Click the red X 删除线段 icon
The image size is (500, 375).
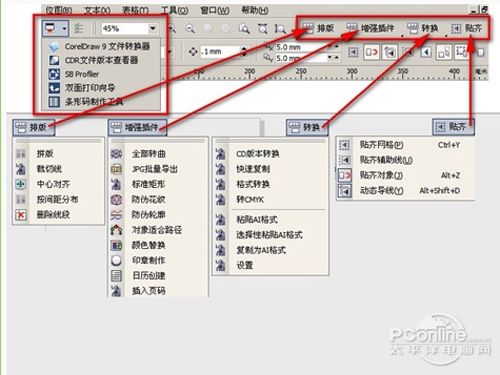tap(21, 215)
